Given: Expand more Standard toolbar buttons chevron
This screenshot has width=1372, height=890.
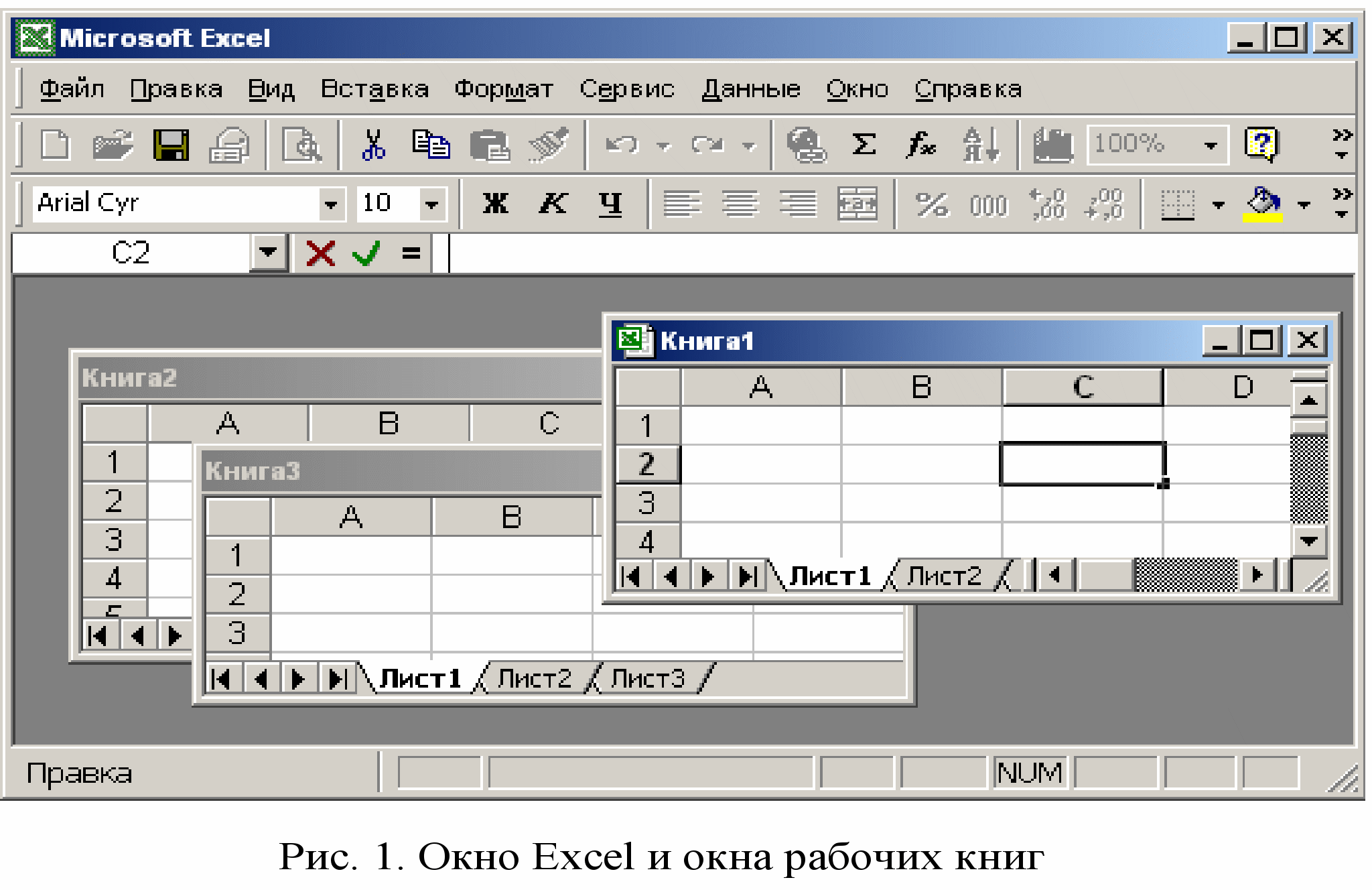Looking at the screenshot, I should tap(1341, 143).
